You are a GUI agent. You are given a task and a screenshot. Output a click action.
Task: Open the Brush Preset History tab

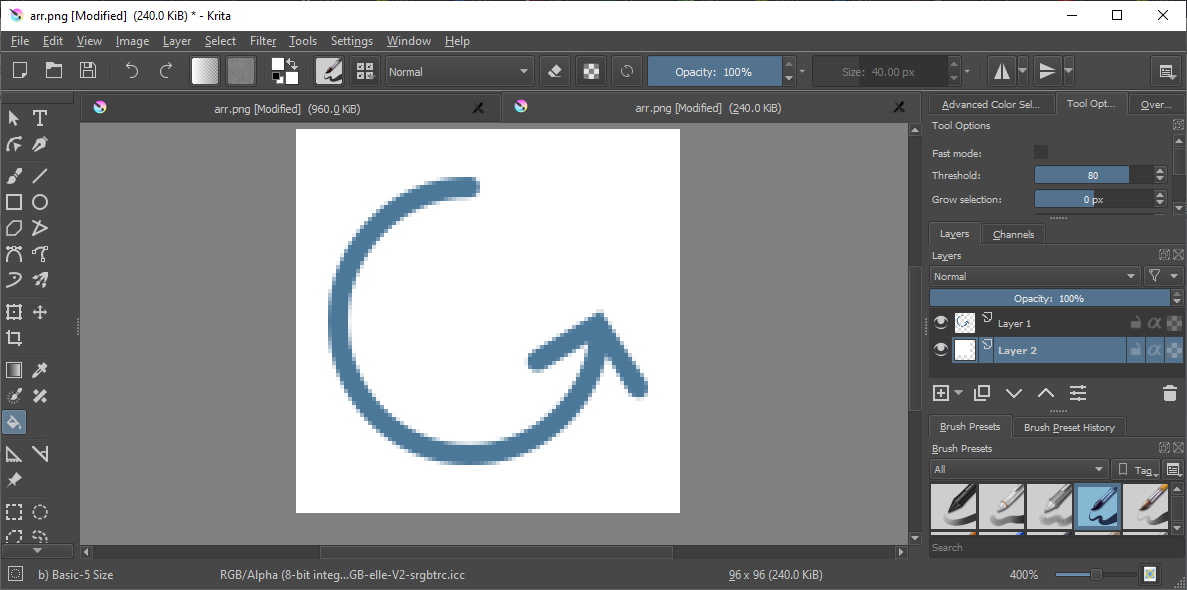coord(1068,427)
